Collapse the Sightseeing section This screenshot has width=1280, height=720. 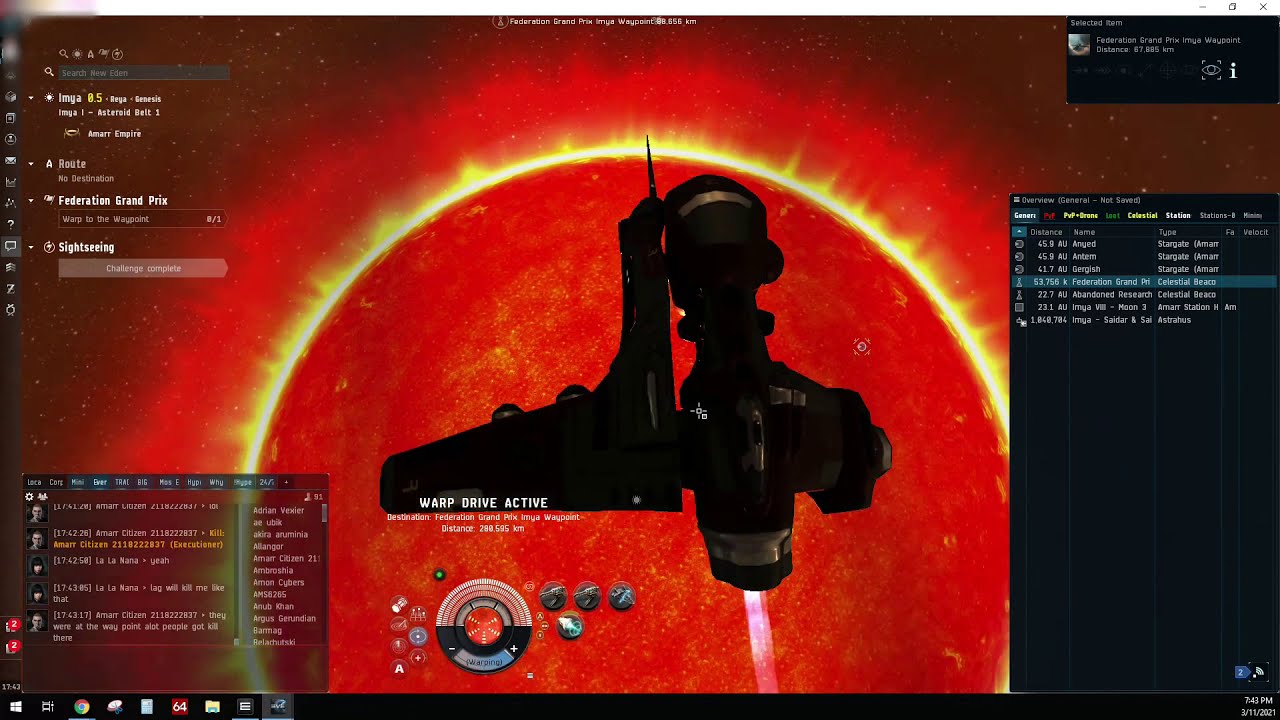coord(31,247)
